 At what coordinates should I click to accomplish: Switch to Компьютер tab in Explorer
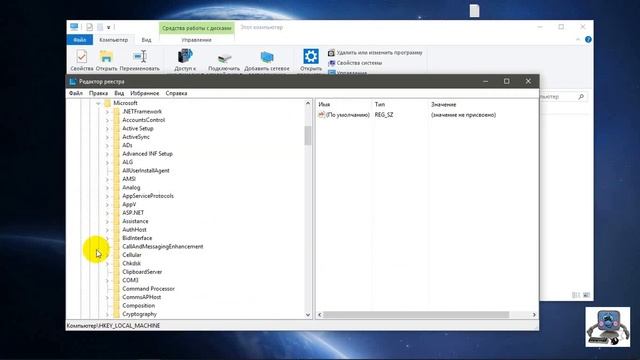point(113,40)
